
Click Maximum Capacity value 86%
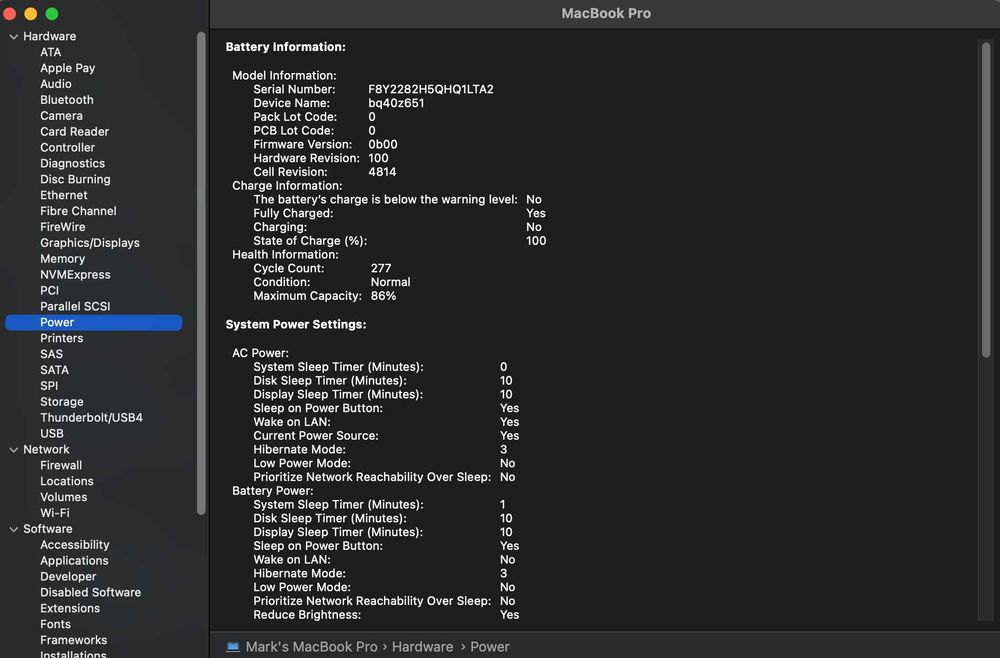(383, 296)
